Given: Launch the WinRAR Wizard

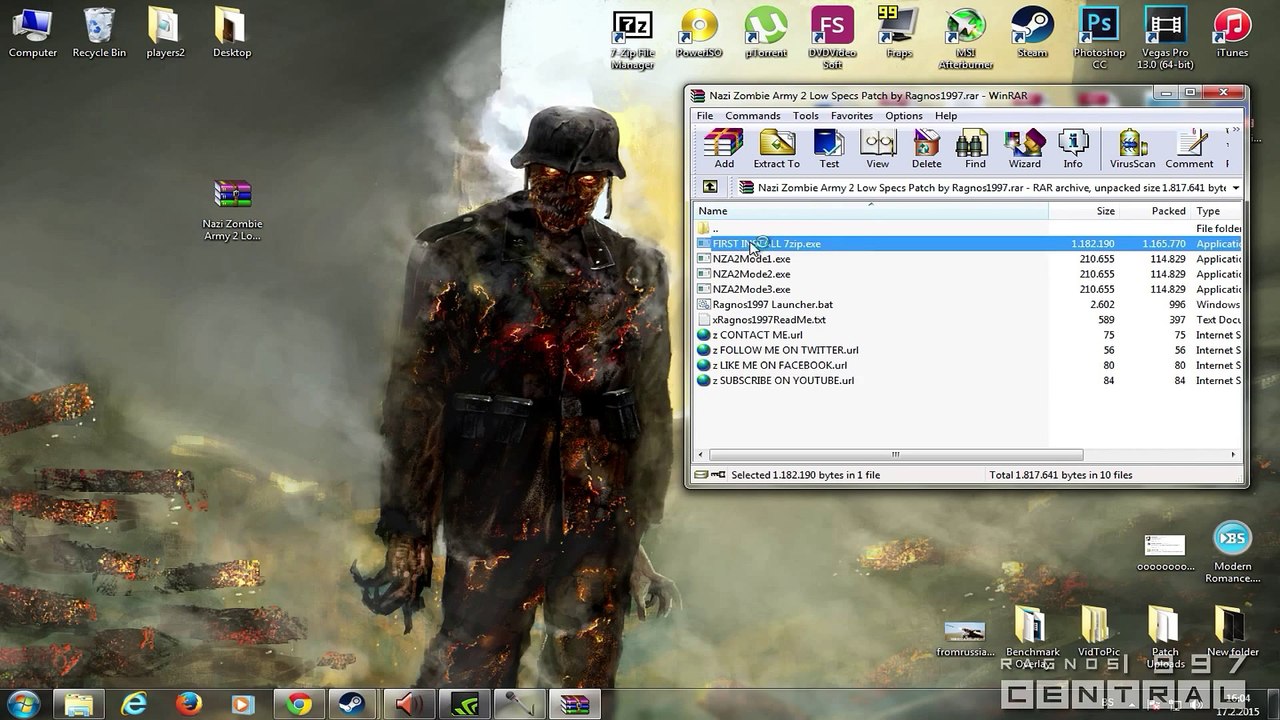Looking at the screenshot, I should click(1024, 149).
